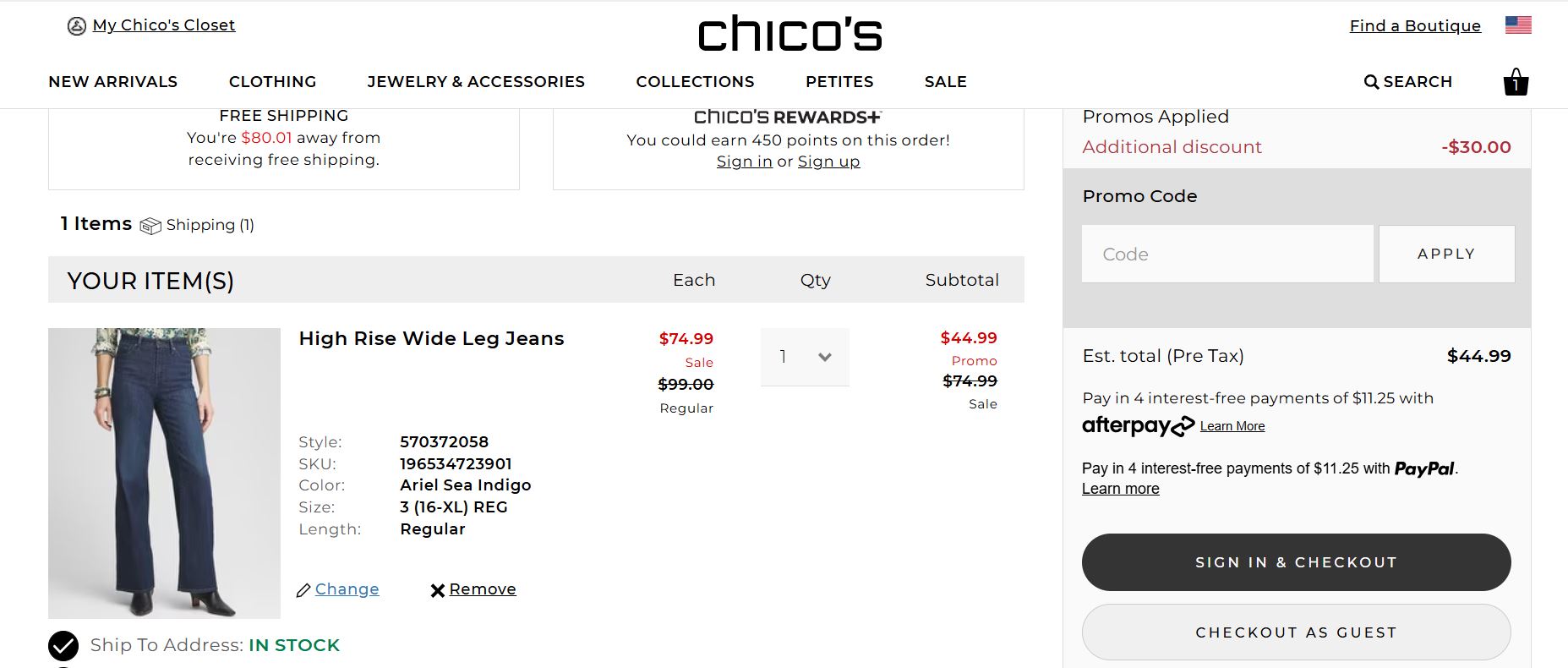Click inside the promo Code field

(x=1227, y=254)
